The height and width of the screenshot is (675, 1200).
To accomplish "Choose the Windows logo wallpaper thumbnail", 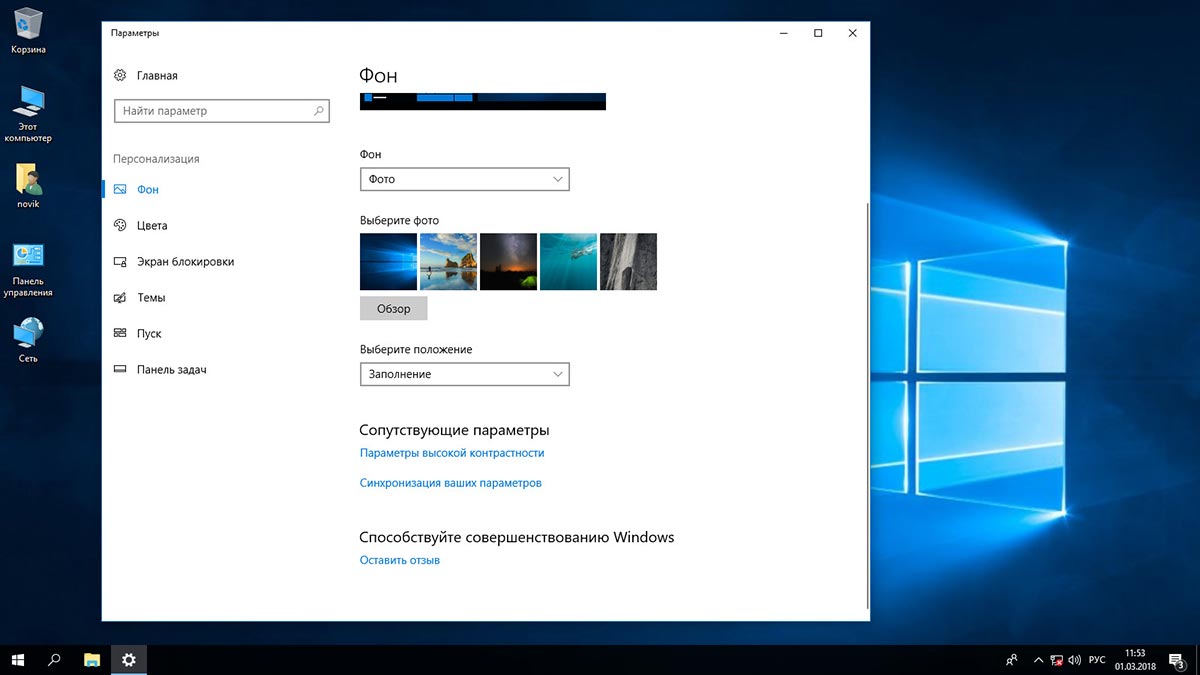I will 388,261.
